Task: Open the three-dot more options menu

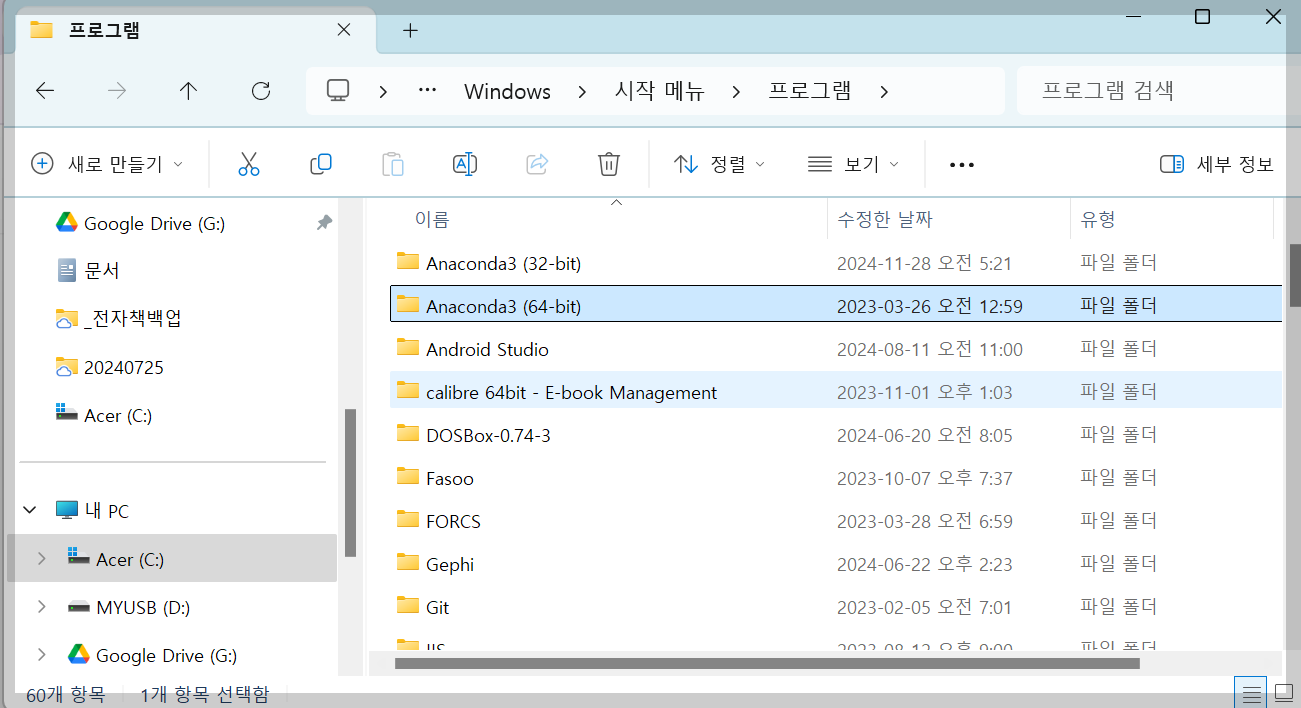Action: point(961,165)
